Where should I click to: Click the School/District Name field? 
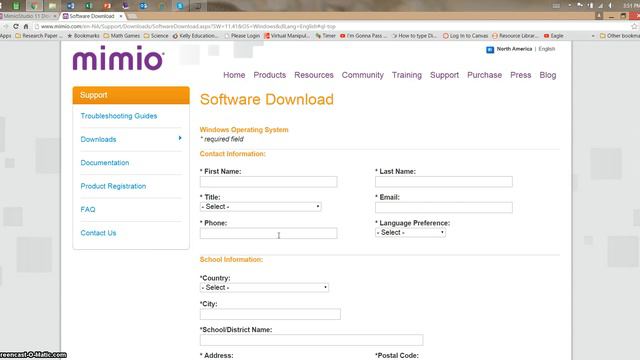click(311, 340)
